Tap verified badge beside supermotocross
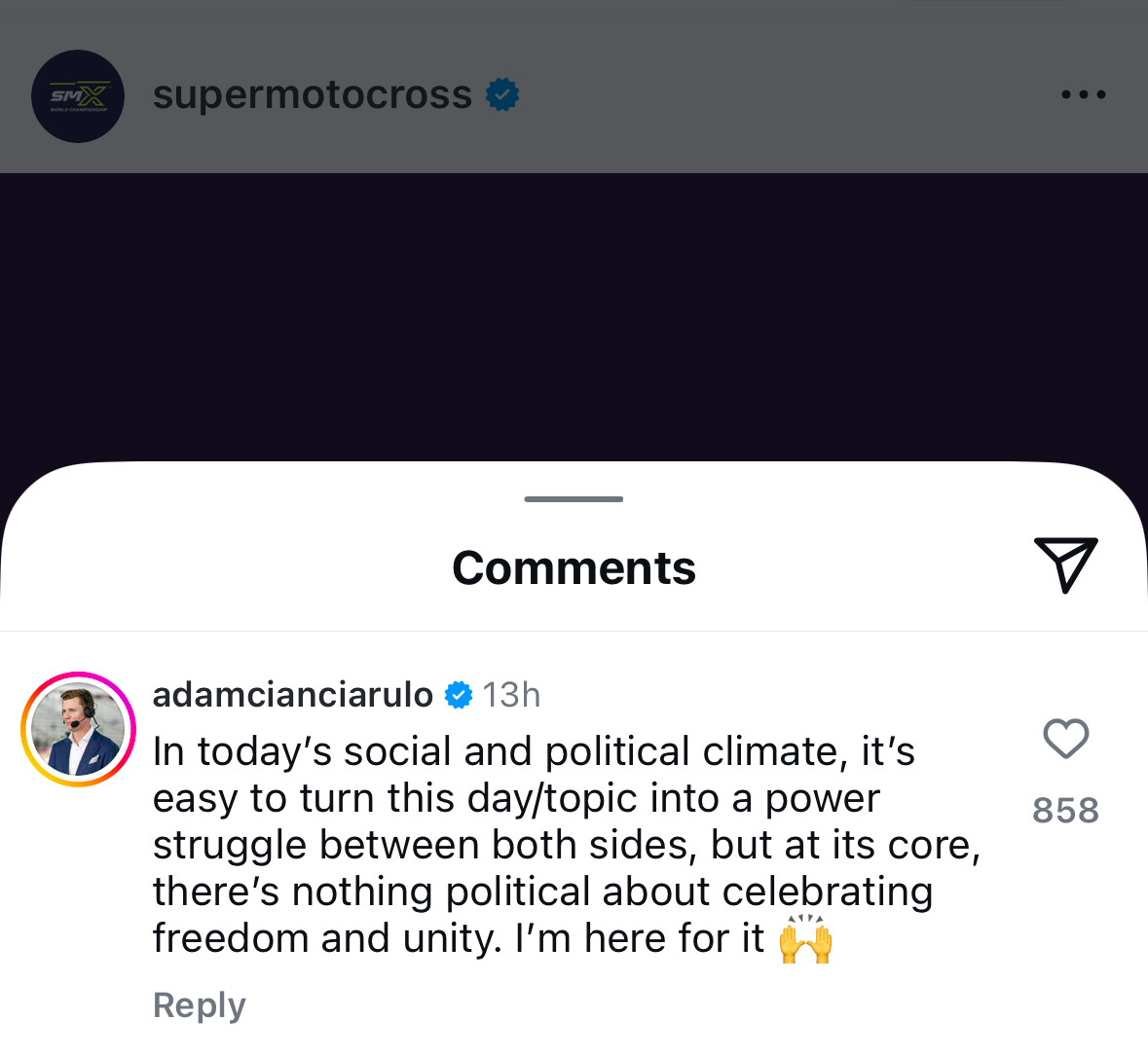 (x=502, y=94)
